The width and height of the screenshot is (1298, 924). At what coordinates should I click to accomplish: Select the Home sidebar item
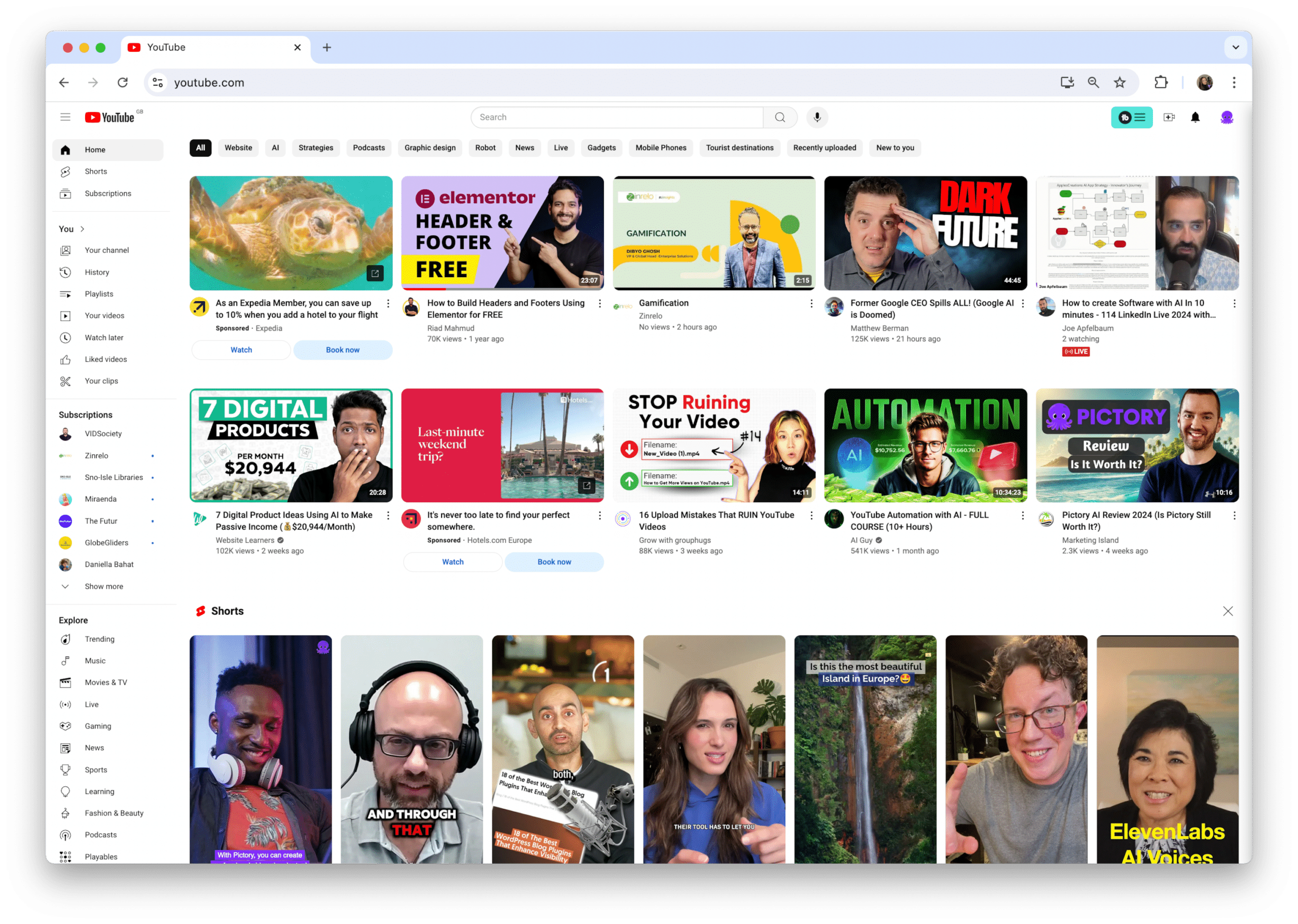click(108, 150)
